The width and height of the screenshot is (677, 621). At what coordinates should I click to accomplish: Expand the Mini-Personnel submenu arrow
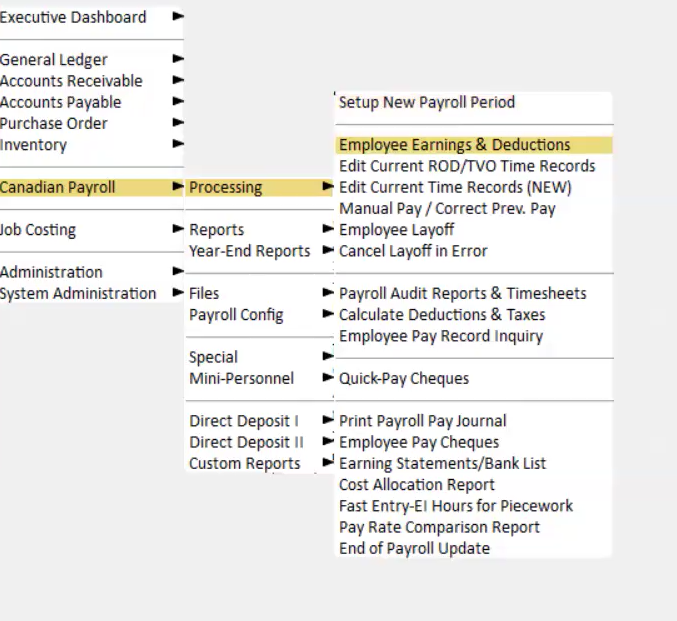328,377
